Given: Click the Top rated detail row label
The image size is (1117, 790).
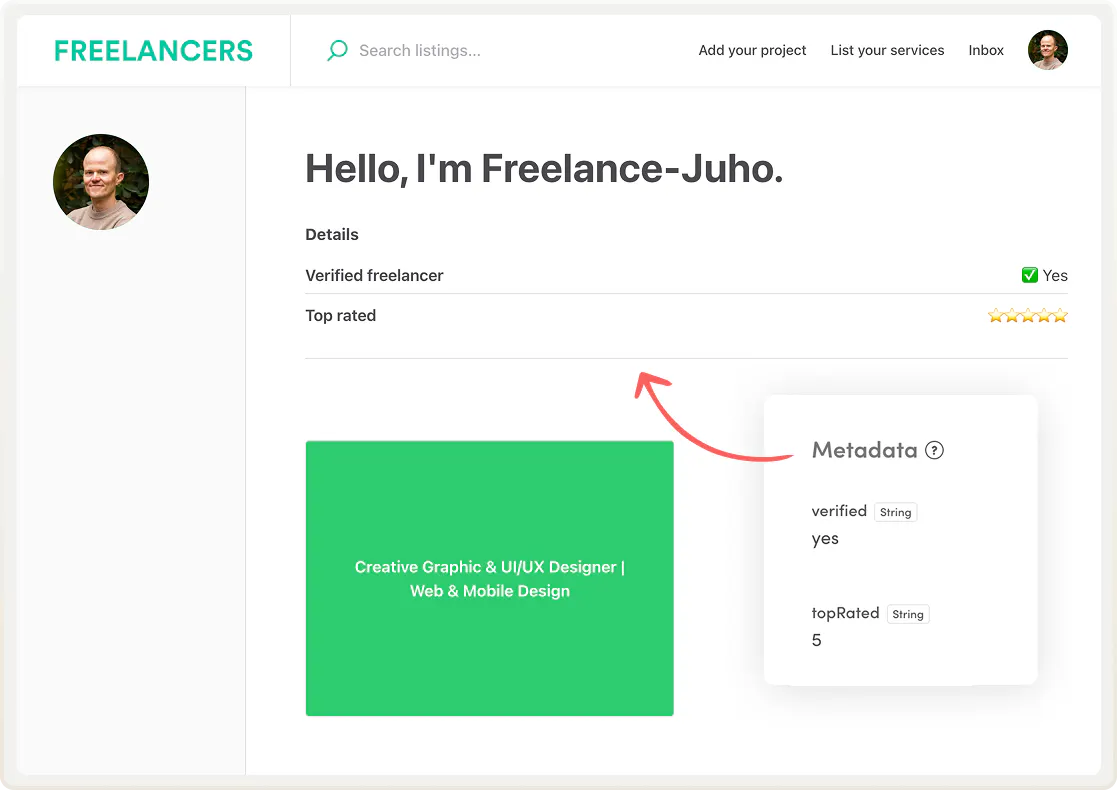Looking at the screenshot, I should point(340,315).
